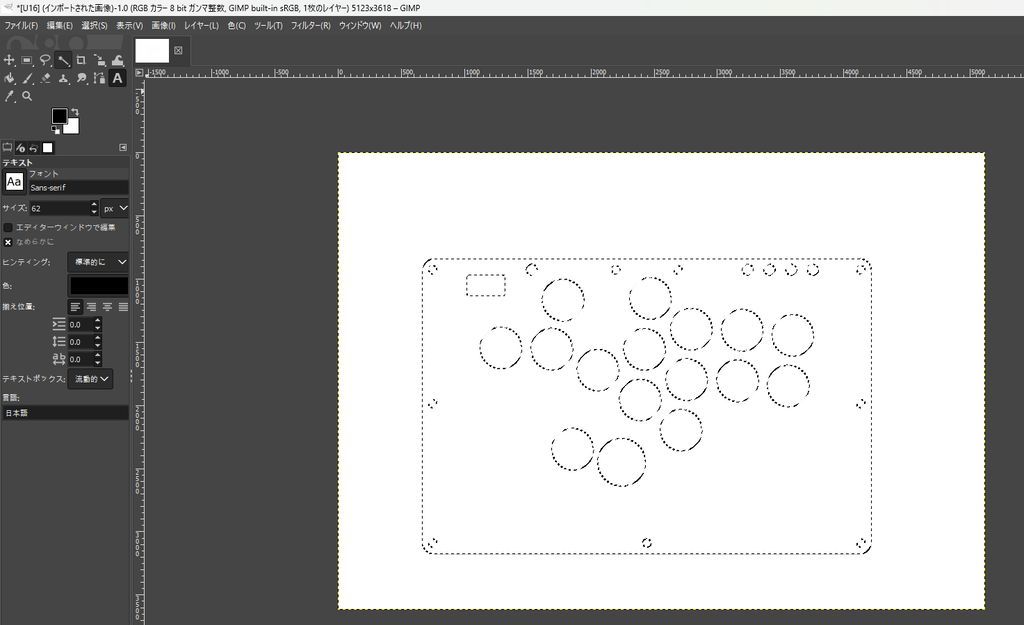Increase text size with up arrow
This screenshot has width=1024, height=625.
click(94, 204)
